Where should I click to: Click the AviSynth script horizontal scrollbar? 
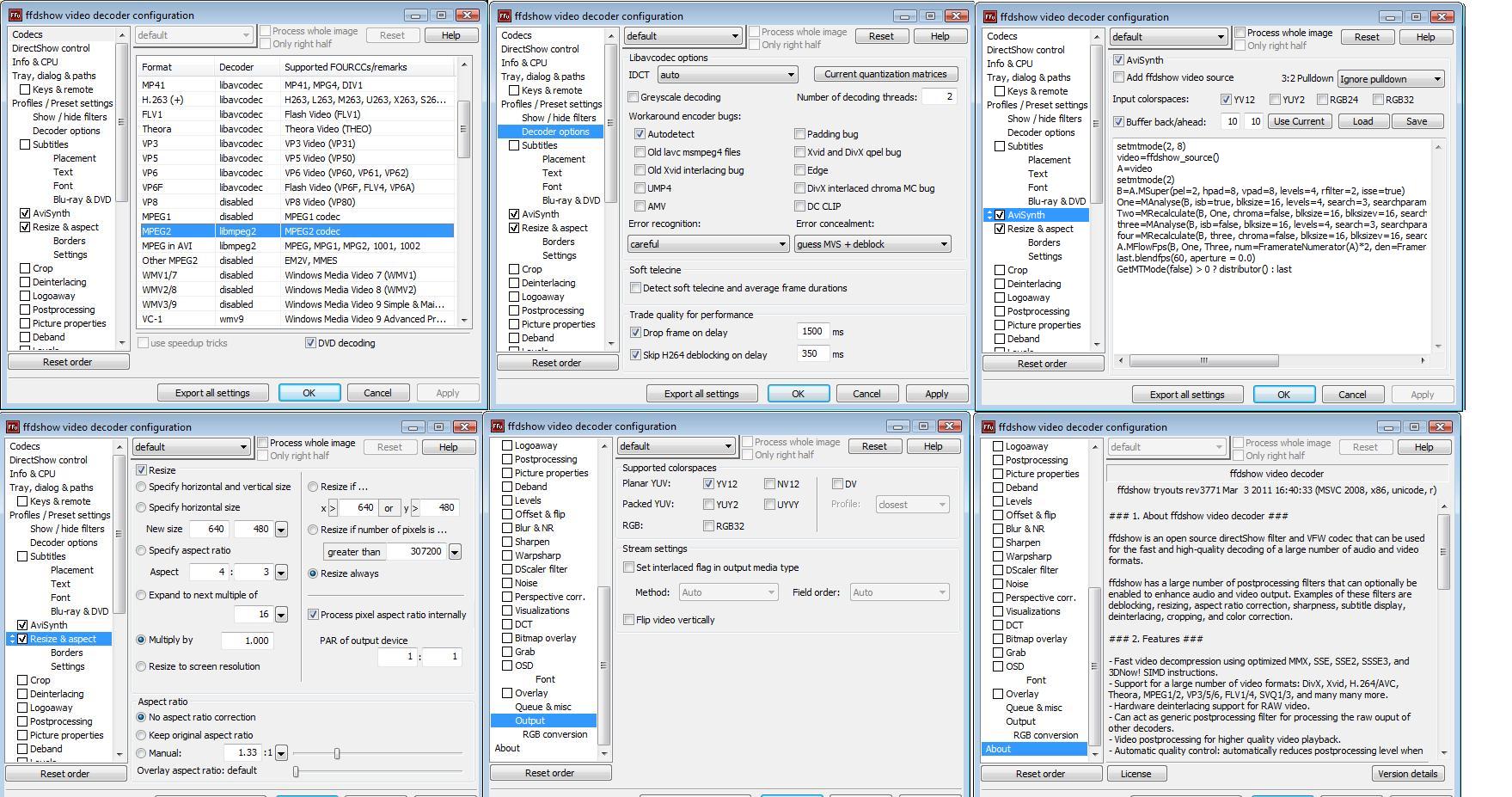click(1271, 361)
